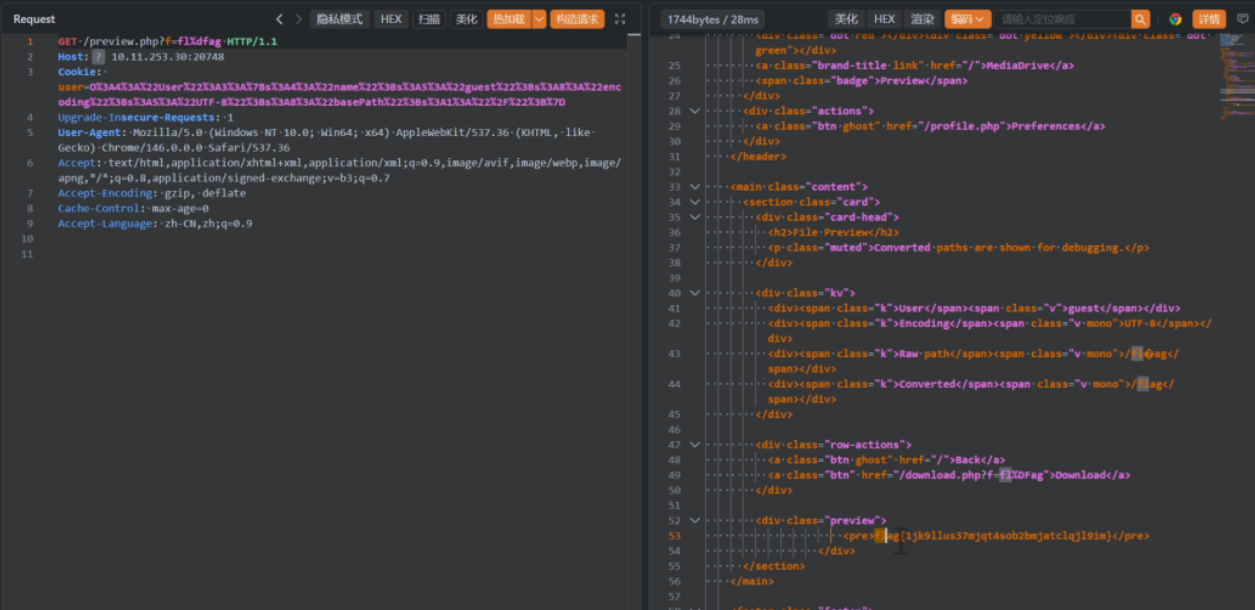
Task: Open the 编码 encoding dropdown
Action: (967, 19)
